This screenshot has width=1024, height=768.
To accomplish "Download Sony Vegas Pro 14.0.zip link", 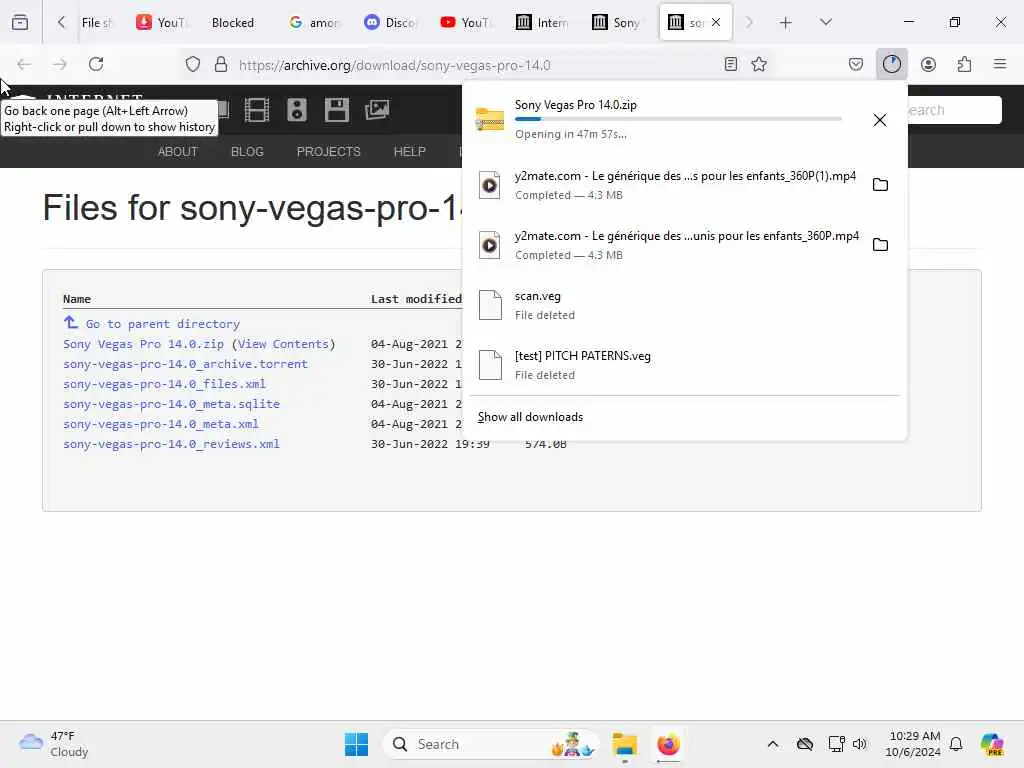I will pyautogui.click(x=143, y=344).
